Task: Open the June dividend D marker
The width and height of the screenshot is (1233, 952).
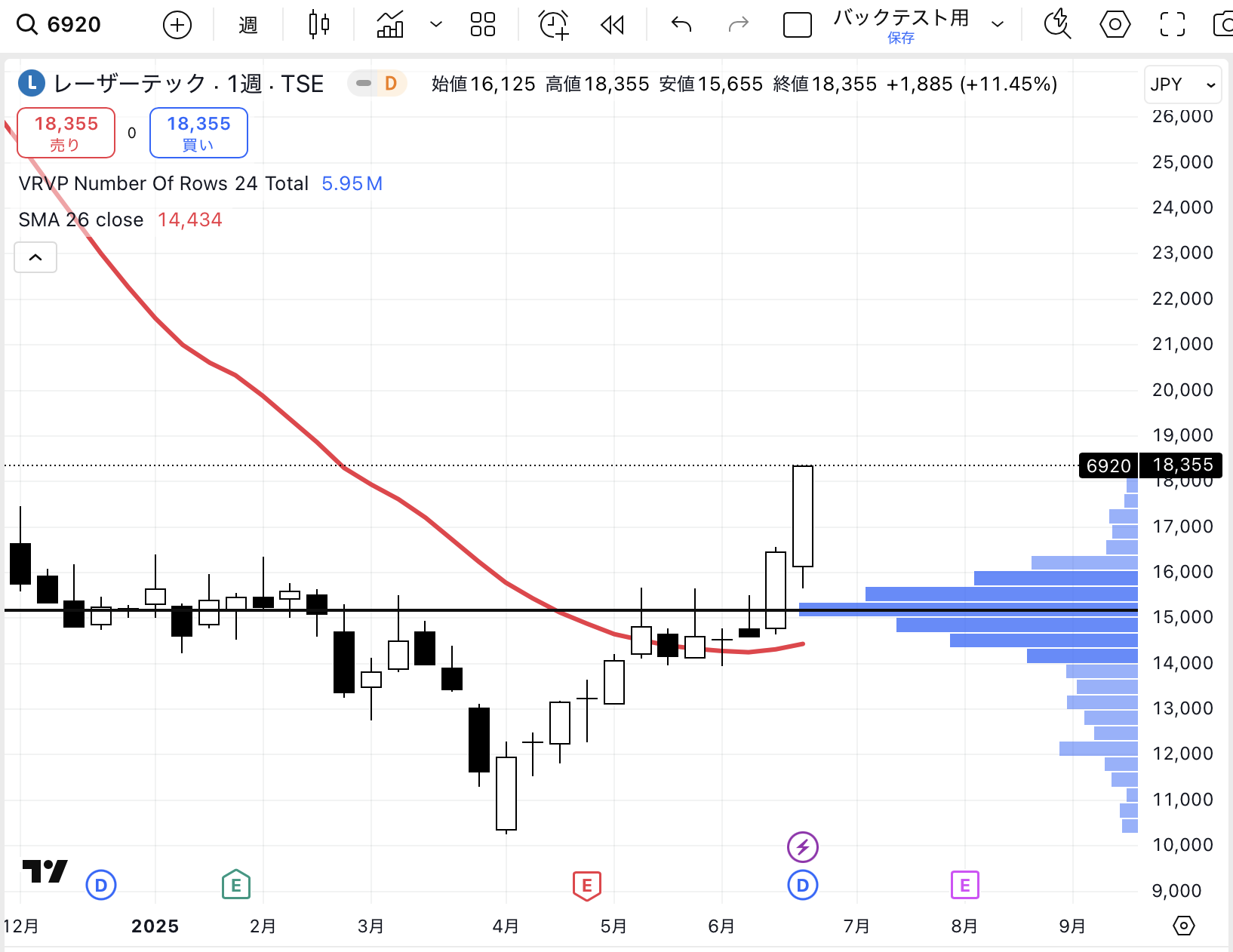Action: (x=803, y=886)
